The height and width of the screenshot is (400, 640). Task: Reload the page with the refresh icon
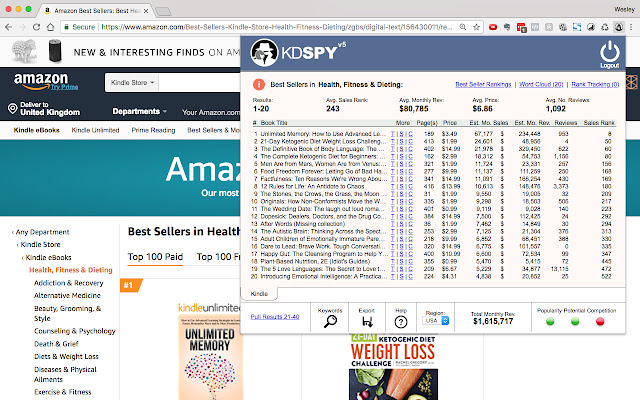pos(36,27)
